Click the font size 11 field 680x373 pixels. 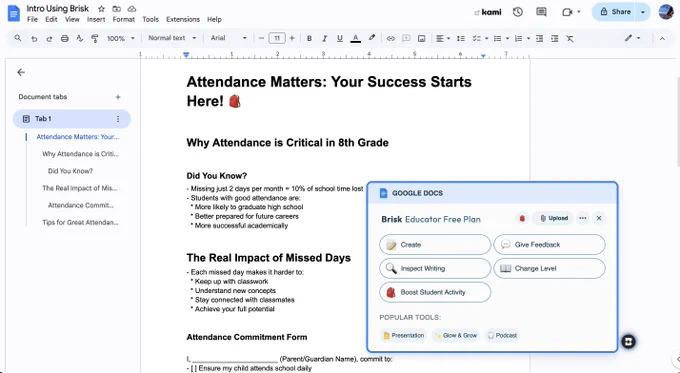click(x=277, y=38)
